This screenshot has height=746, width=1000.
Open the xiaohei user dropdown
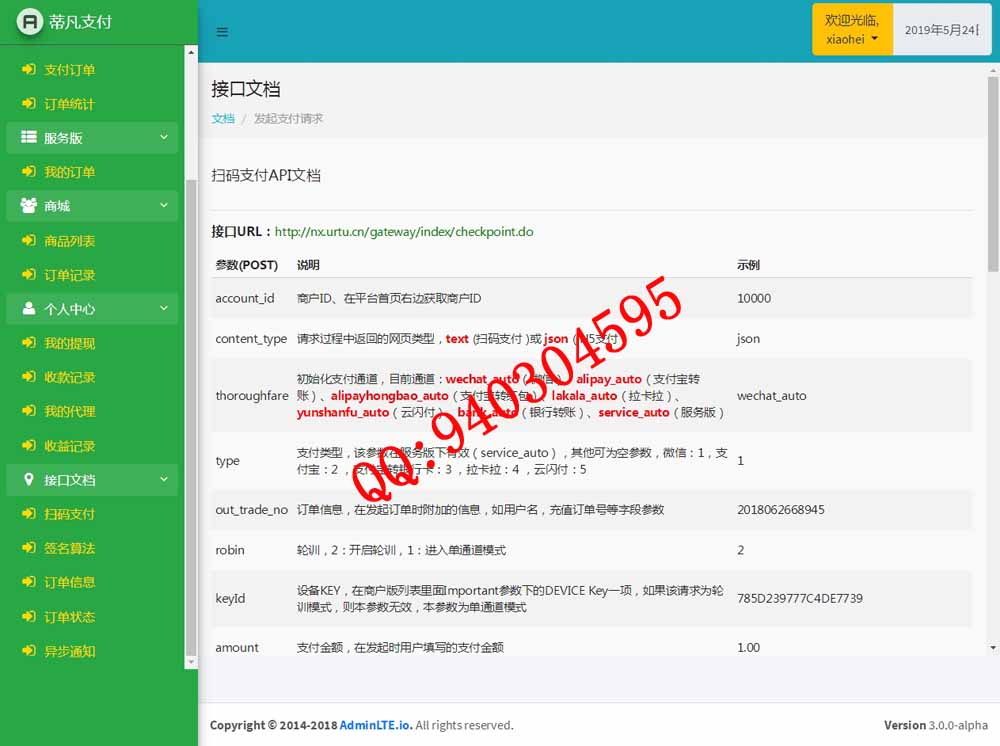(852, 29)
